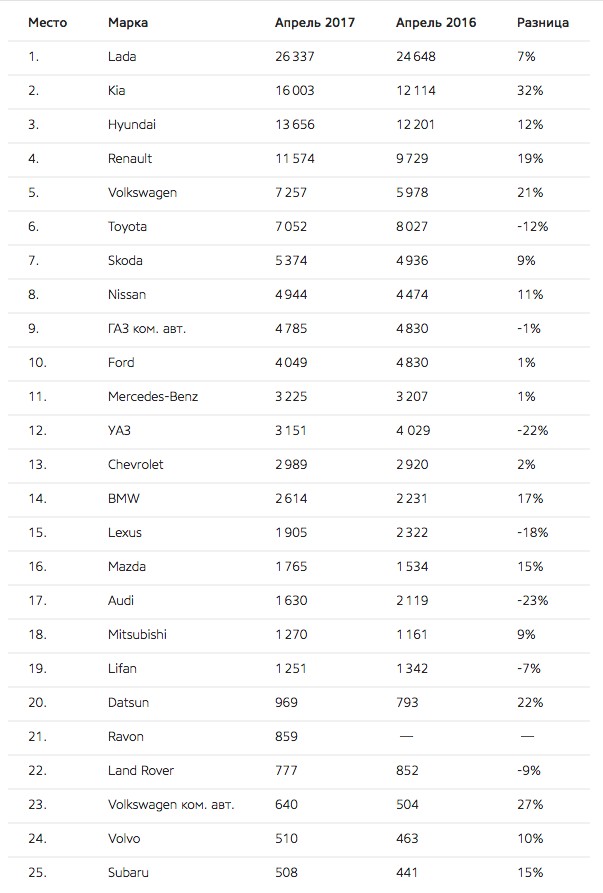Select the Lada brand name
Viewport: 603px width, 893px height.
[x=122, y=56]
